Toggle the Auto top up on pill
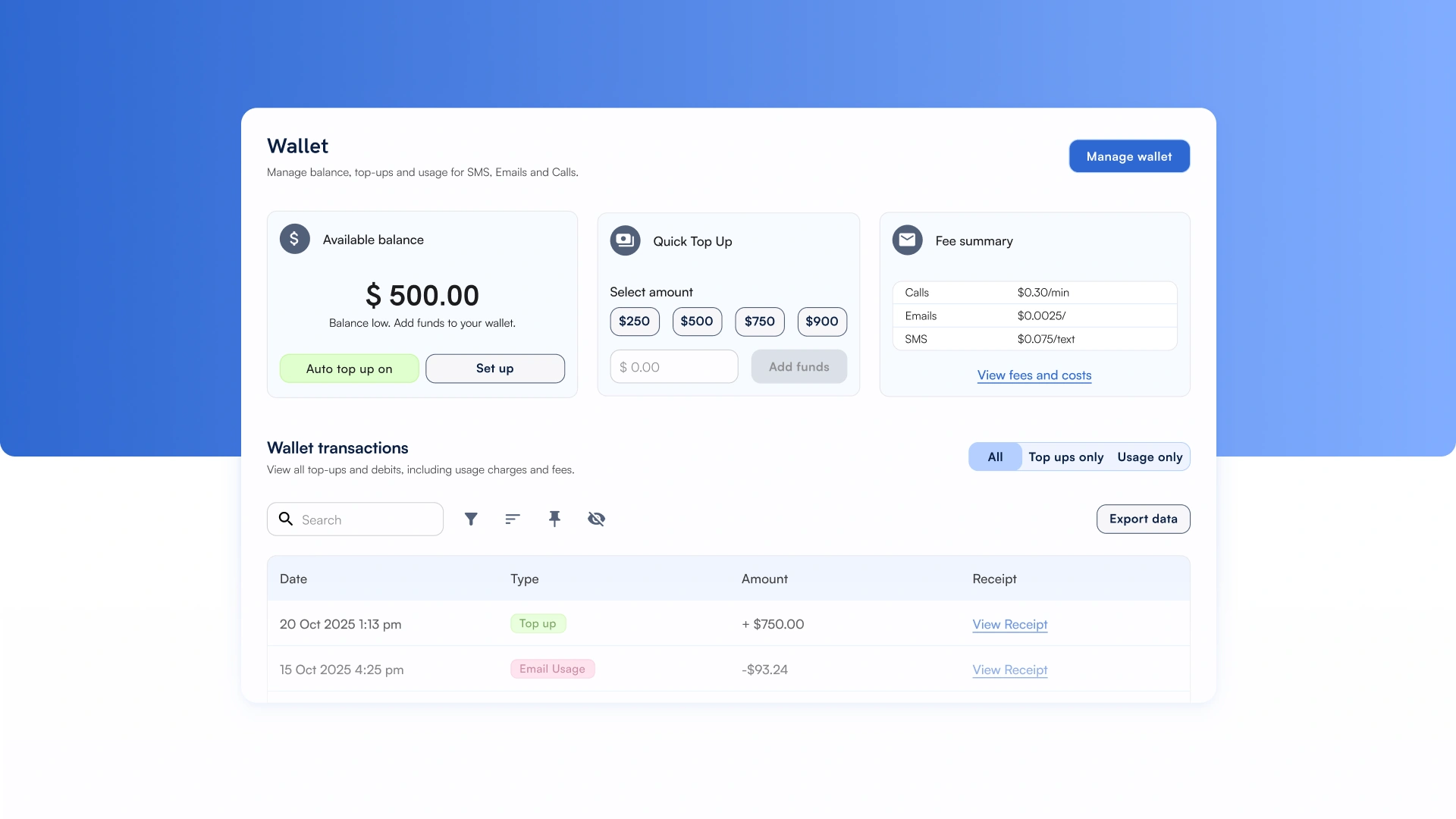Image resolution: width=1456 pixels, height=819 pixels. pos(349,369)
